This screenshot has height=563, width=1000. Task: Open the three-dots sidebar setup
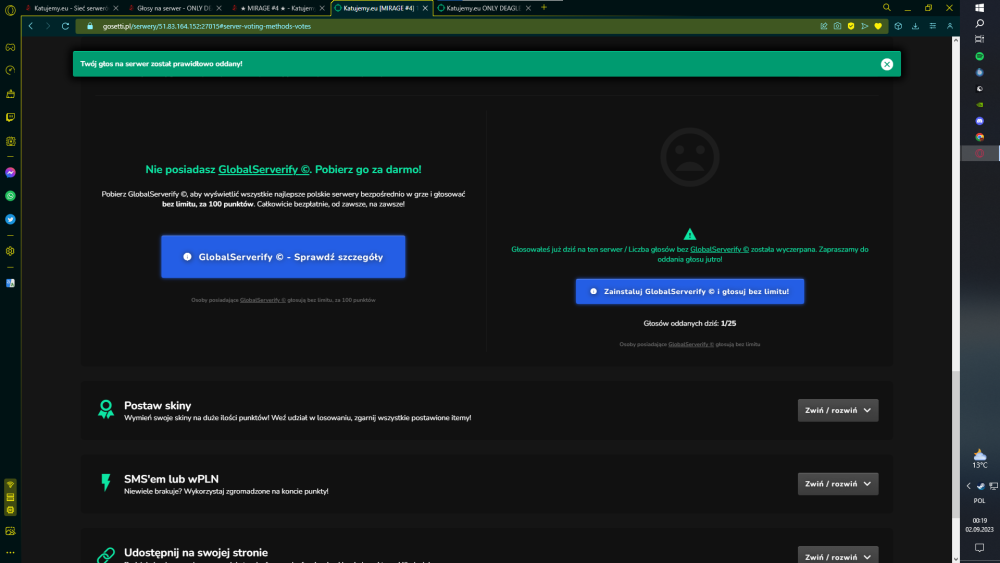pos(10,553)
